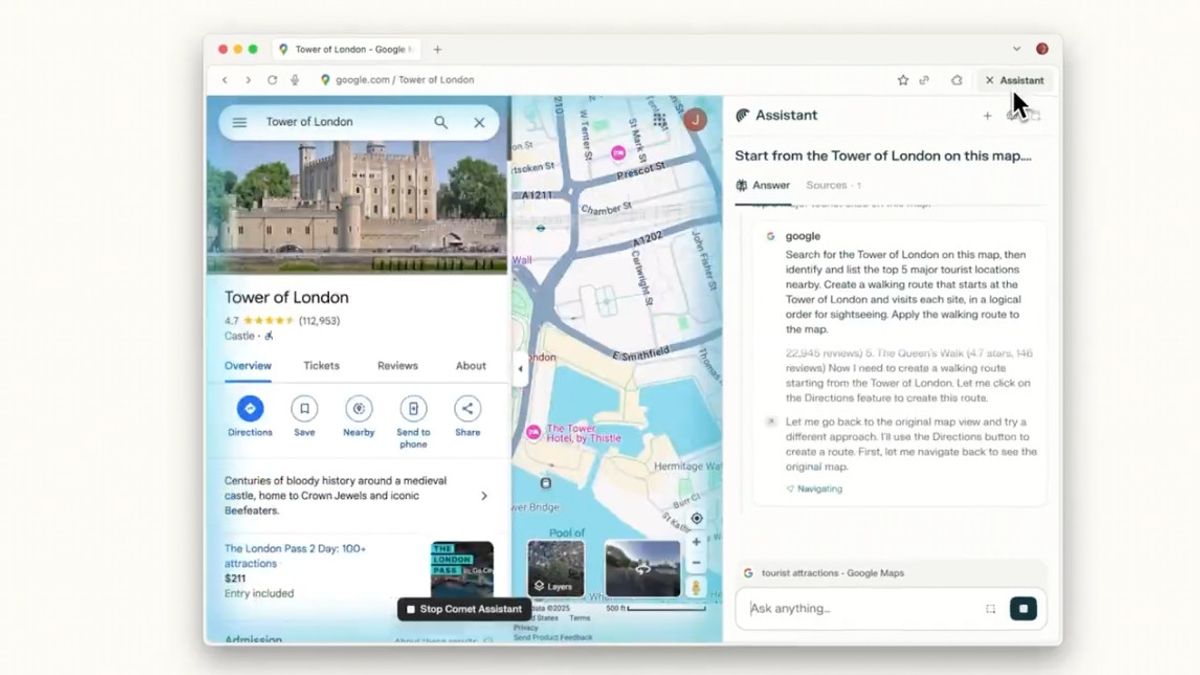Click the Send Product Feedback link
Viewport: 1200px width, 675px height.
coord(553,637)
